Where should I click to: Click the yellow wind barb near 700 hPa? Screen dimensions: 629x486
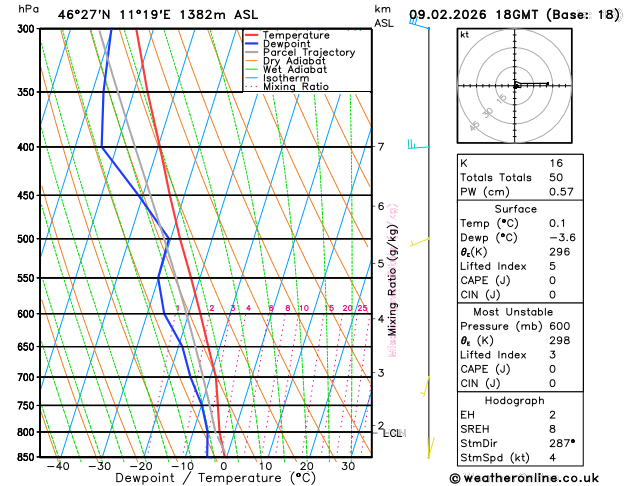pyautogui.click(x=425, y=386)
